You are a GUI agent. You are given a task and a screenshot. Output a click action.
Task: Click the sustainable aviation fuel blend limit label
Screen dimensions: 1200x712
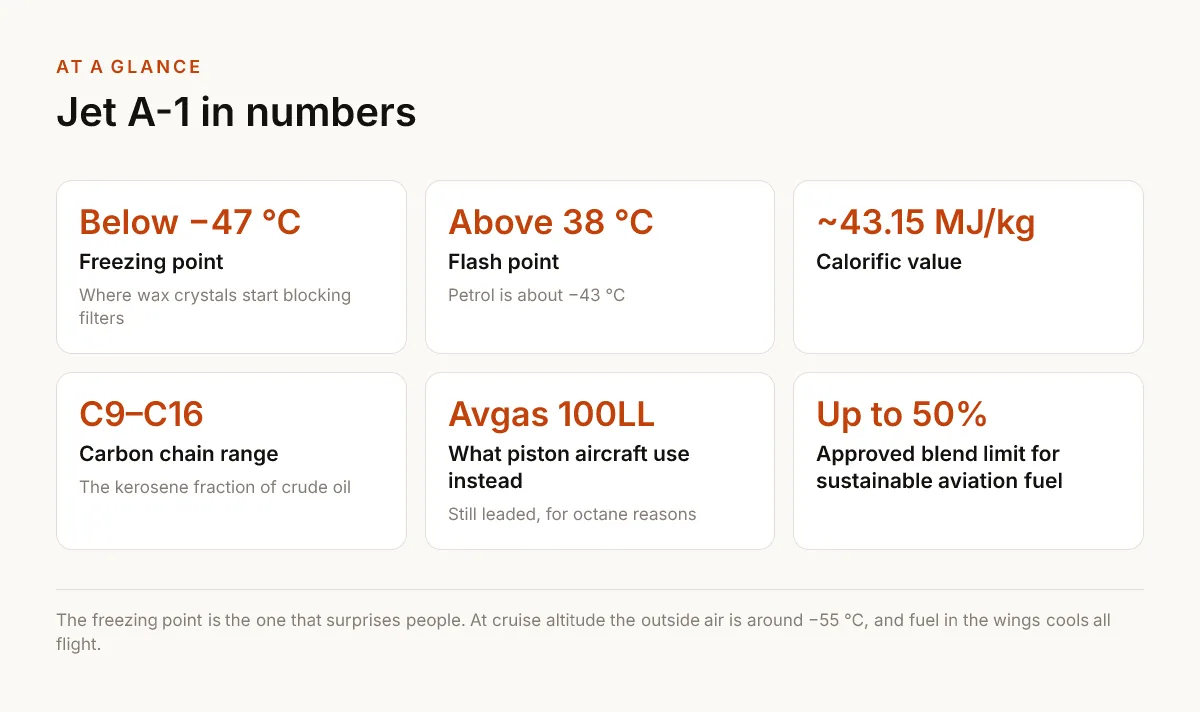pyautogui.click(x=939, y=467)
